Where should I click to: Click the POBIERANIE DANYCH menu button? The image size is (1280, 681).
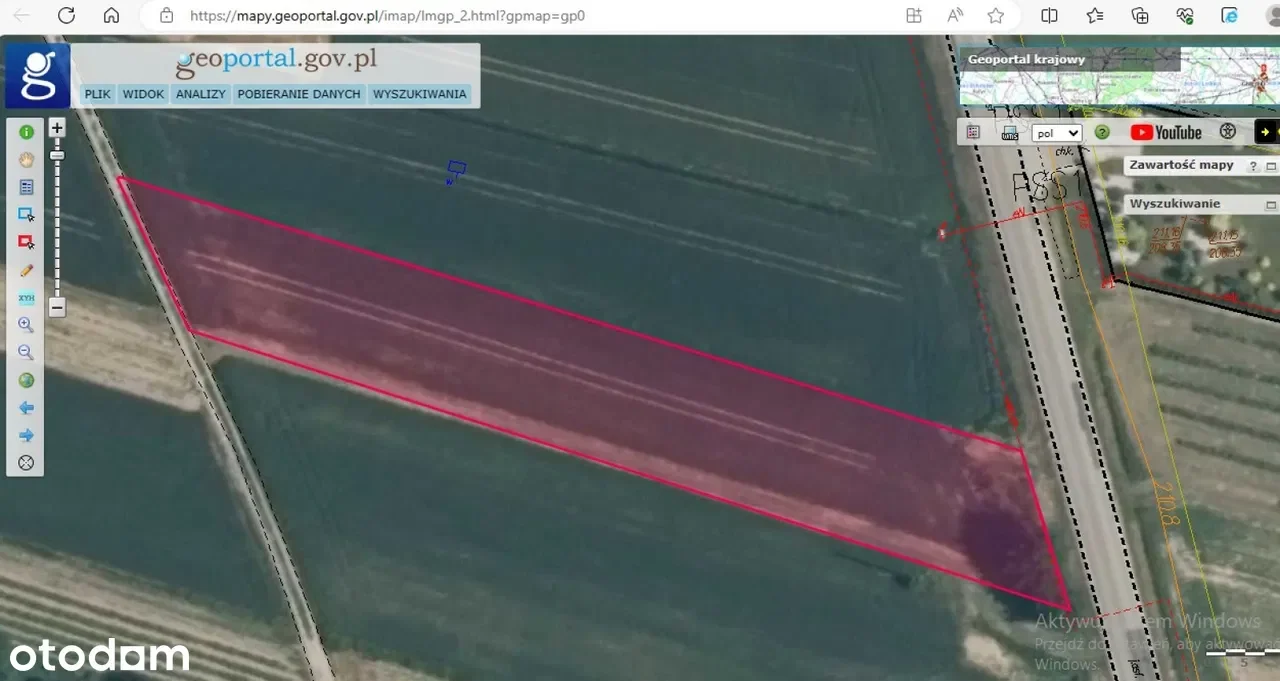[x=298, y=94]
